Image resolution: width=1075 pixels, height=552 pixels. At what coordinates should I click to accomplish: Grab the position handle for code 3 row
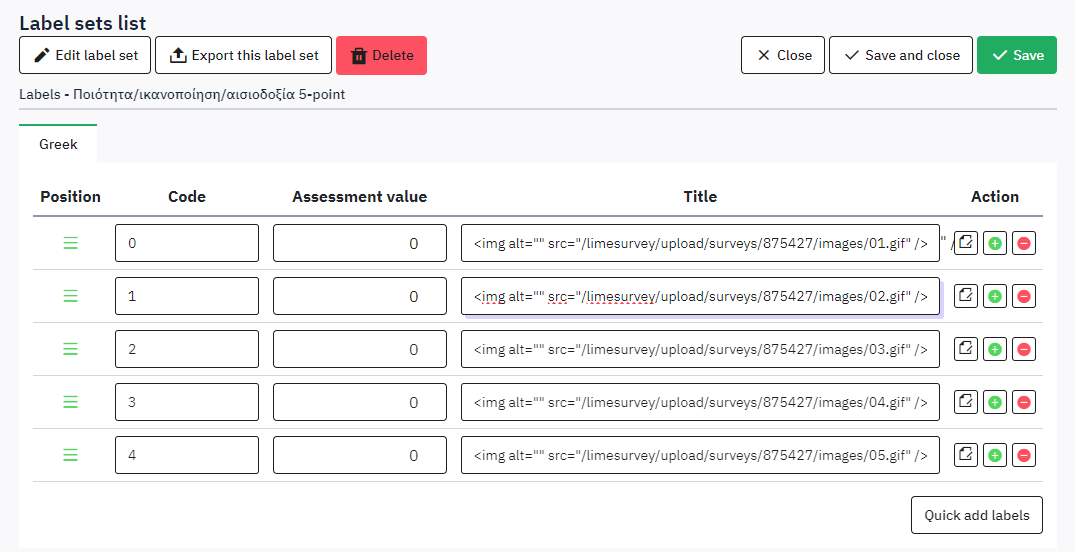pyautogui.click(x=71, y=402)
